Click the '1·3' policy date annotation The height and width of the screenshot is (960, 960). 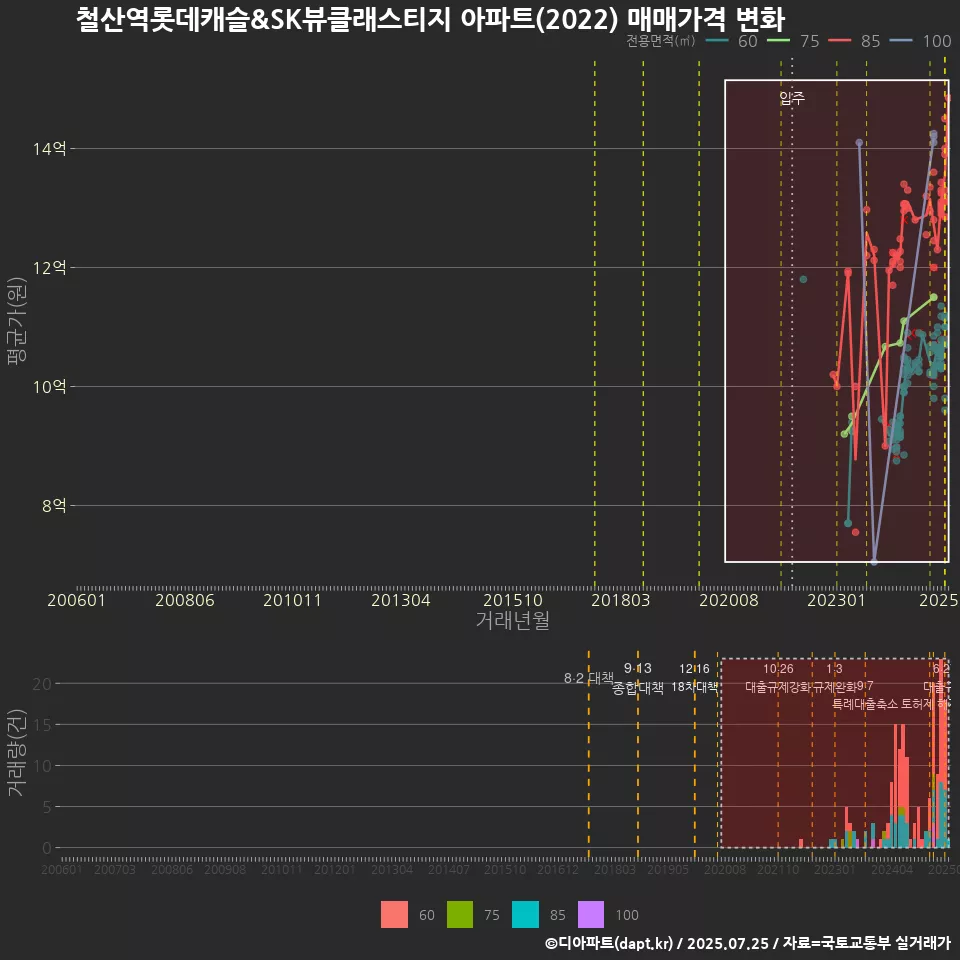[x=834, y=669]
